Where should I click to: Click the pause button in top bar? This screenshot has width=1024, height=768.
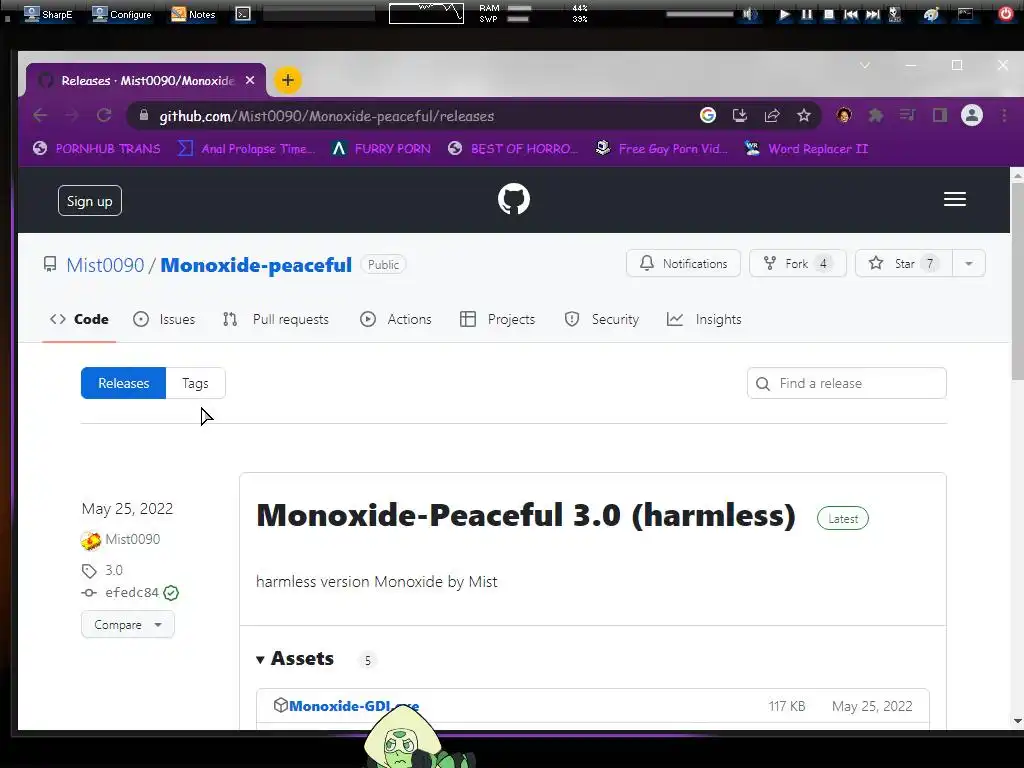tap(807, 14)
